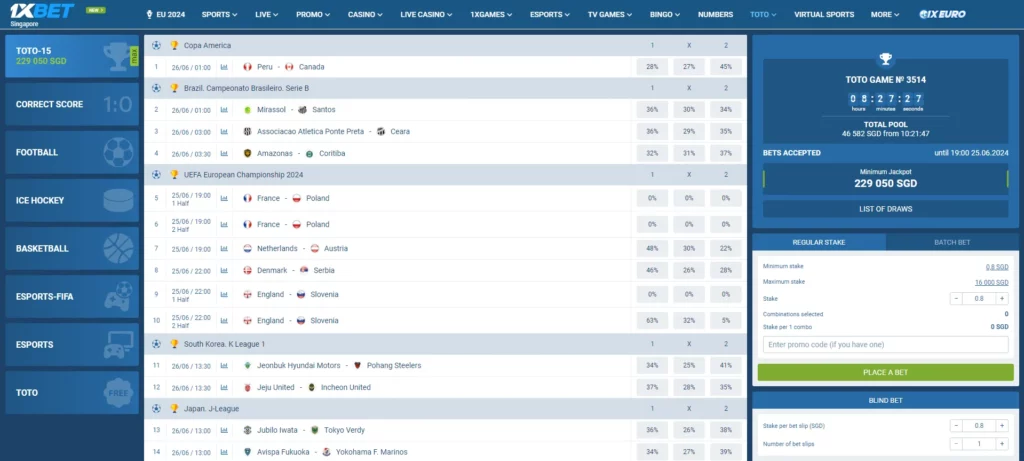Show stats icon for Amazonas - Coritiba match
Screen dimensions: 1024x461
pyautogui.click(x=224, y=153)
